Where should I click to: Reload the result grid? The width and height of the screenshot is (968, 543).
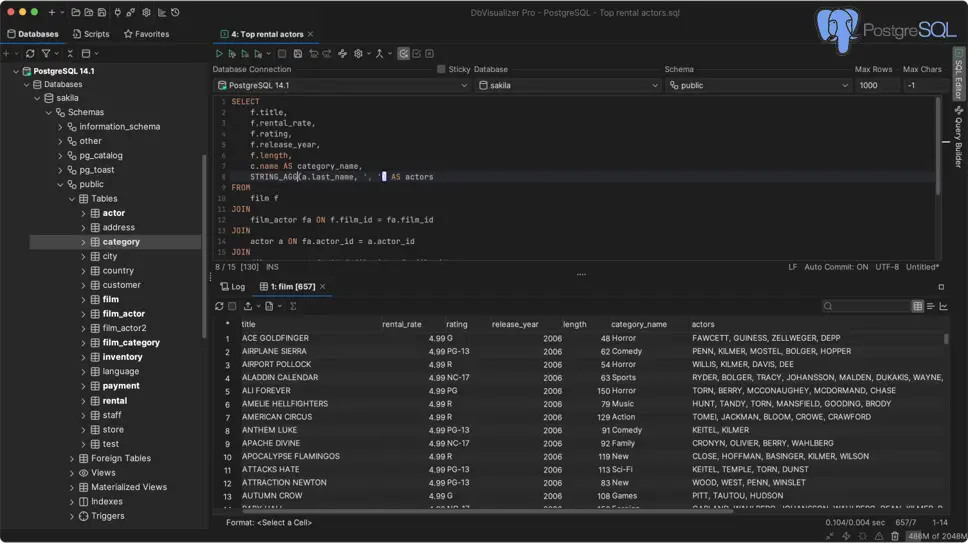point(219,306)
